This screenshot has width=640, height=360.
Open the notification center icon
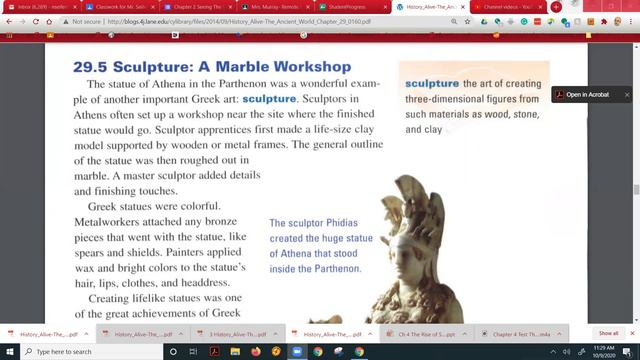point(627,351)
